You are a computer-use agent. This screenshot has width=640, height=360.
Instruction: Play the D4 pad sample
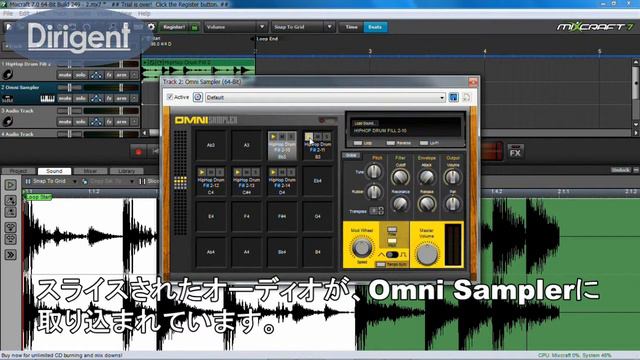coord(273,173)
